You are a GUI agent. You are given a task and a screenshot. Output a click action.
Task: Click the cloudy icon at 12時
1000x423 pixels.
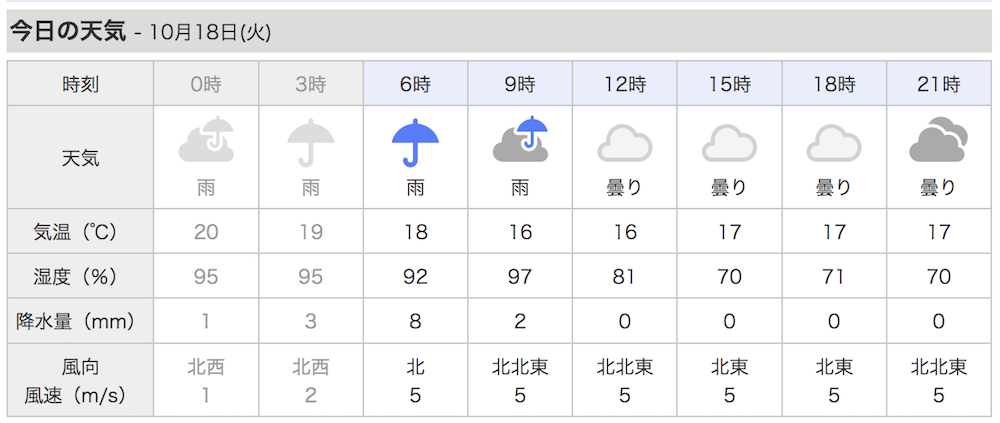pyautogui.click(x=624, y=145)
